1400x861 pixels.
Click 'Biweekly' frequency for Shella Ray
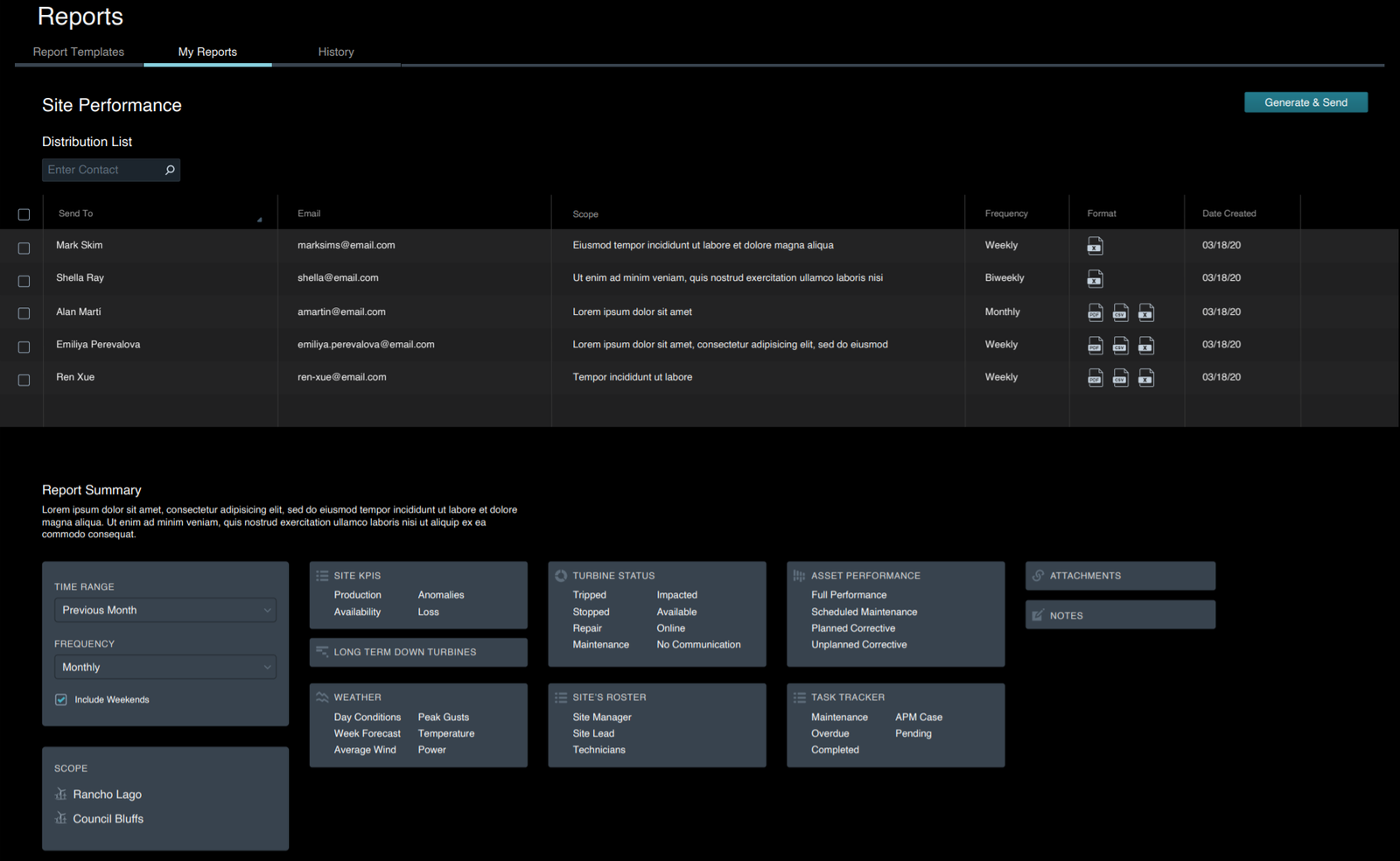1004,277
